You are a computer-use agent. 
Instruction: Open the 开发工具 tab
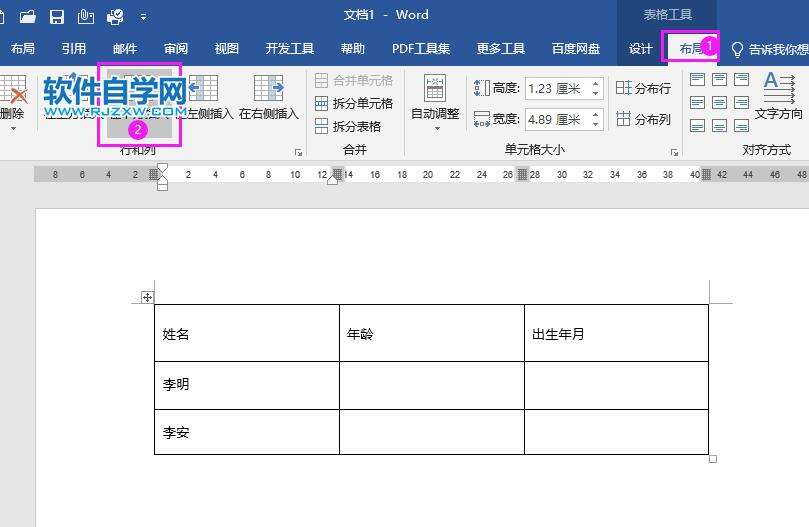click(289, 49)
